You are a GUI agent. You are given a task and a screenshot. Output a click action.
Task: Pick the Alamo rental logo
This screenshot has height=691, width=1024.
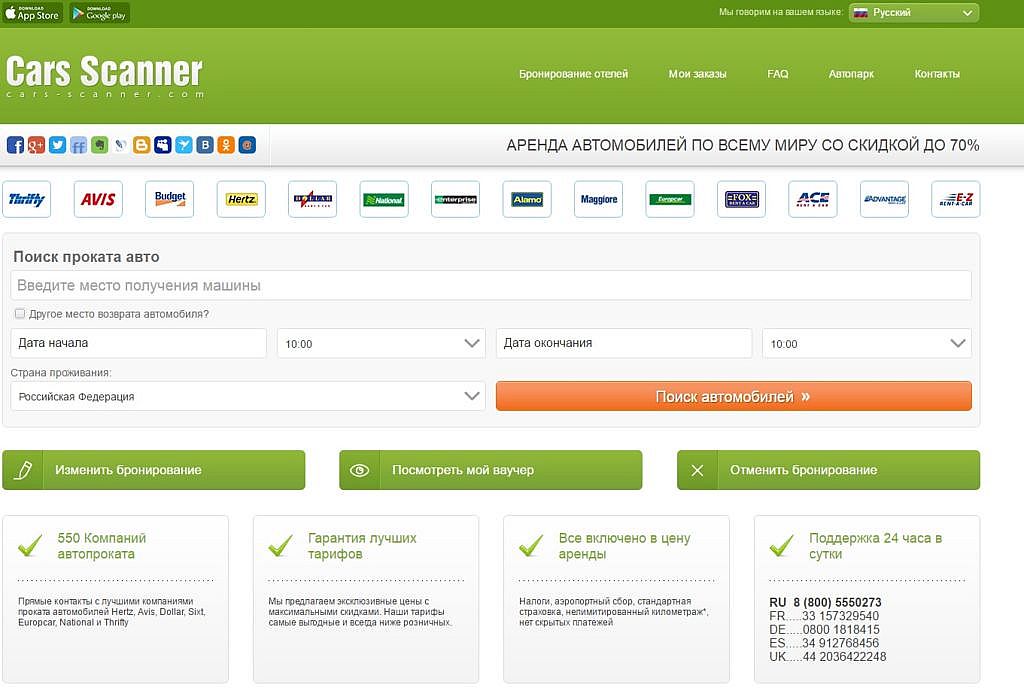(x=527, y=199)
